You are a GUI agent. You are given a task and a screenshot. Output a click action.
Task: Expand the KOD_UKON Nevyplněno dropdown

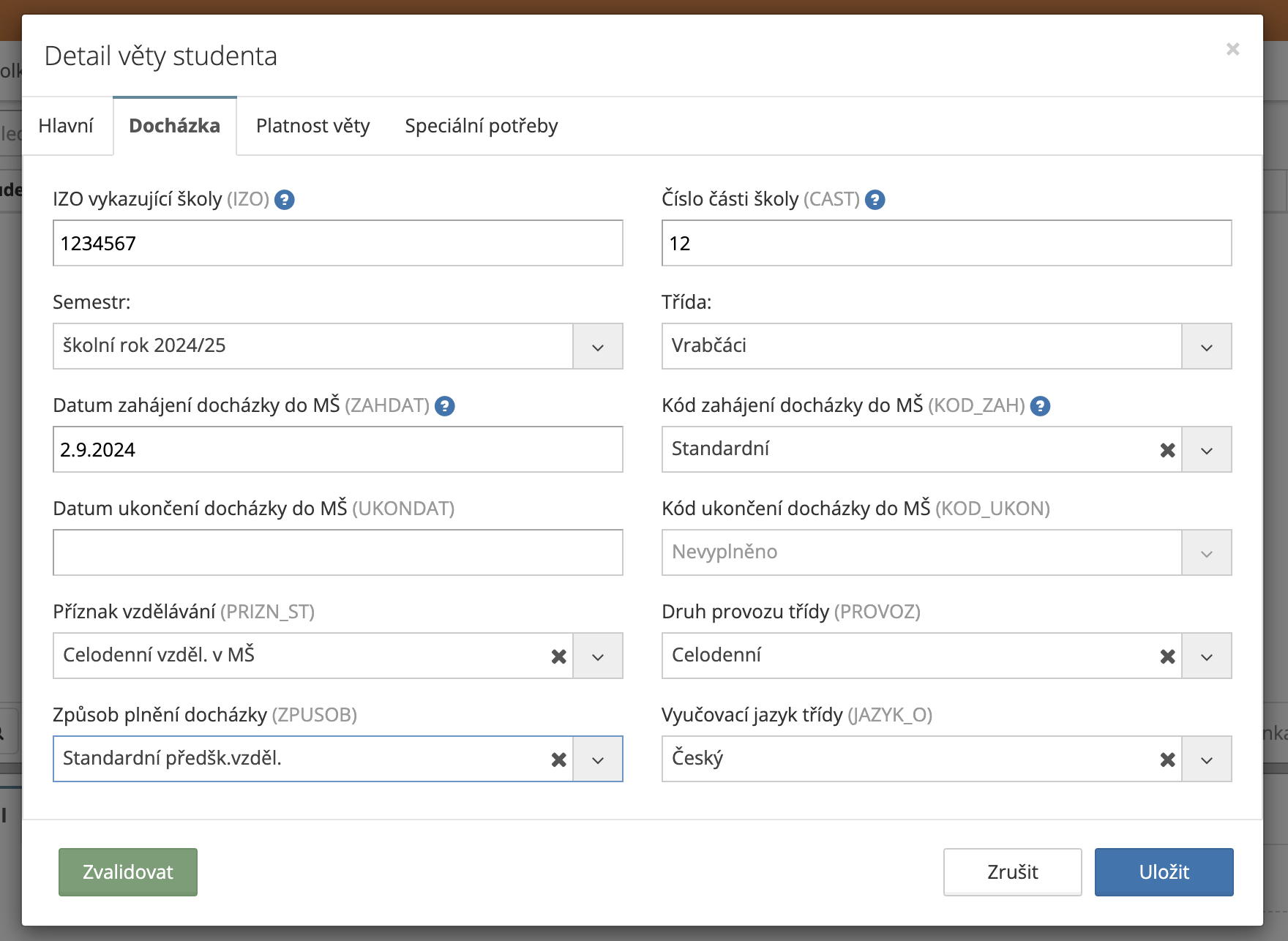(1206, 553)
